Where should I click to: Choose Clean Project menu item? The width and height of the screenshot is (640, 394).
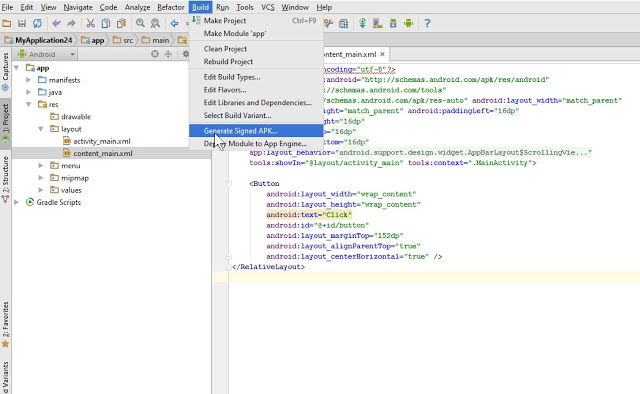coord(256,49)
